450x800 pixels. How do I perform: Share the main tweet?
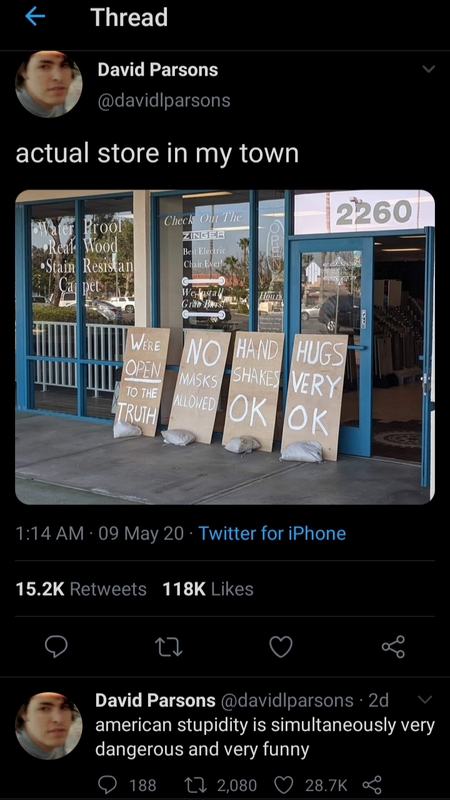393,646
